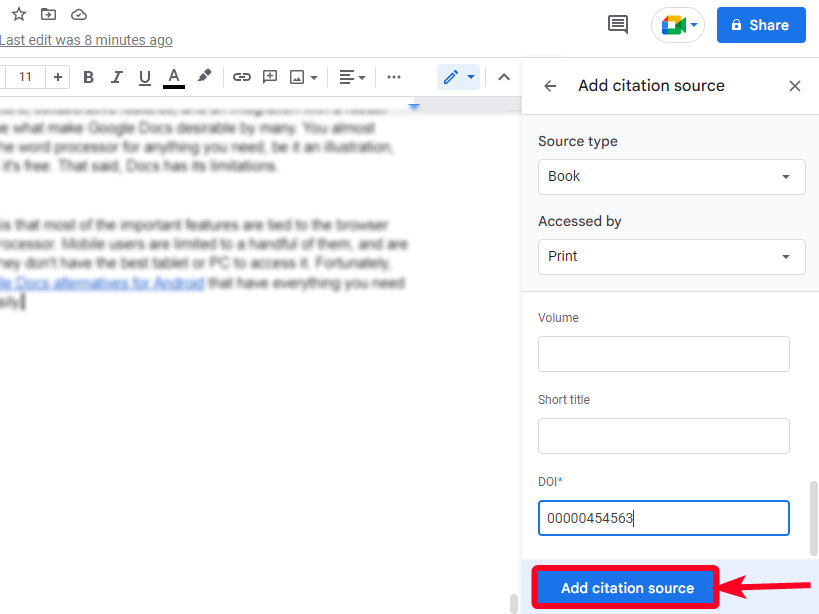Show more toolbar options
The height and width of the screenshot is (614, 819).
coord(394,77)
